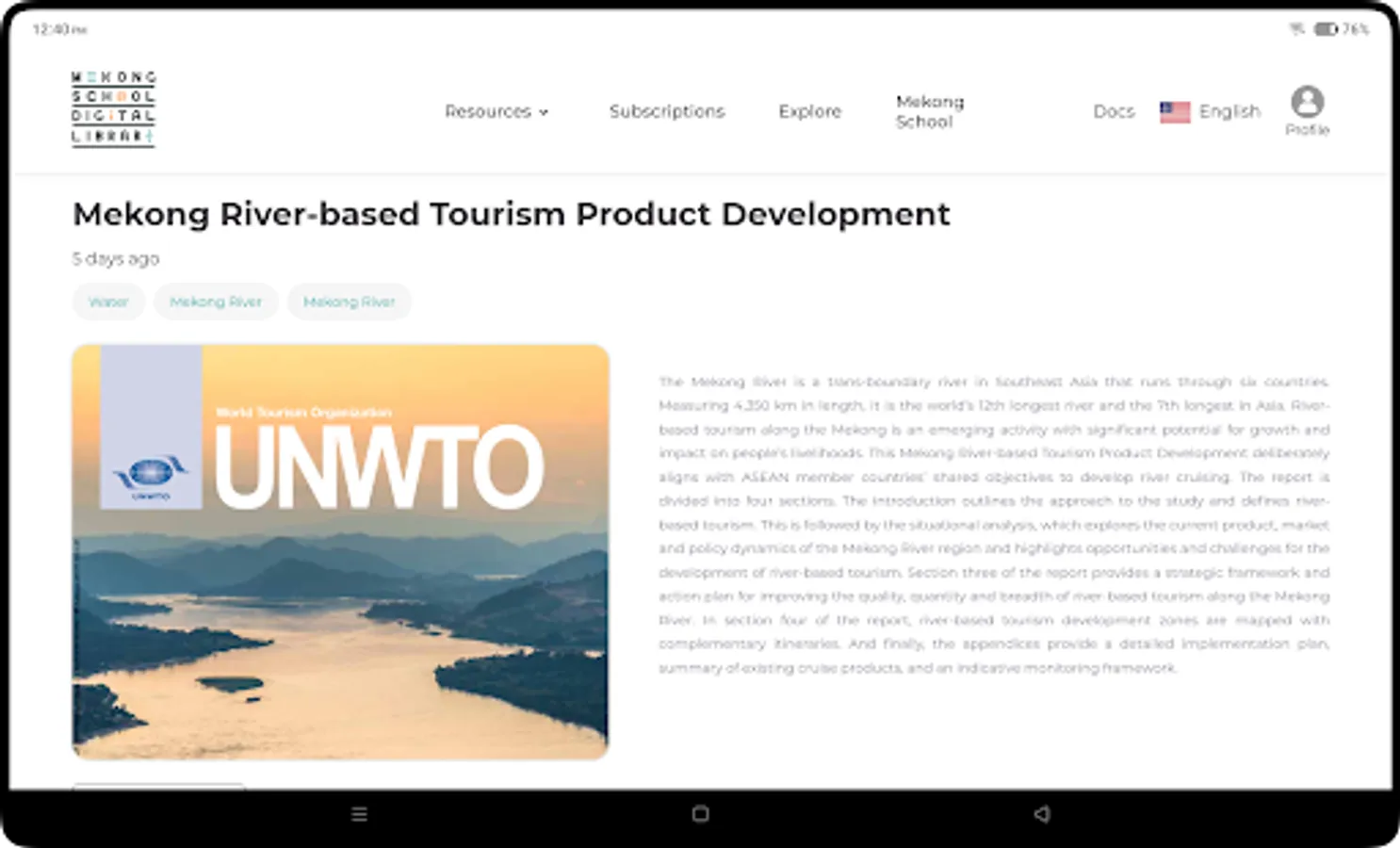The image size is (1400, 848).
Task: Expand the Resources dropdown menu
Action: (x=497, y=111)
